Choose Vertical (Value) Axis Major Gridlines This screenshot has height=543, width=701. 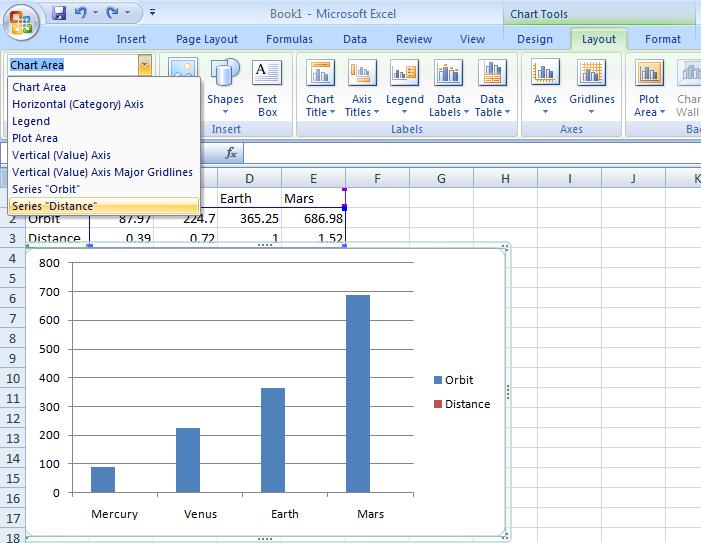coord(102,172)
